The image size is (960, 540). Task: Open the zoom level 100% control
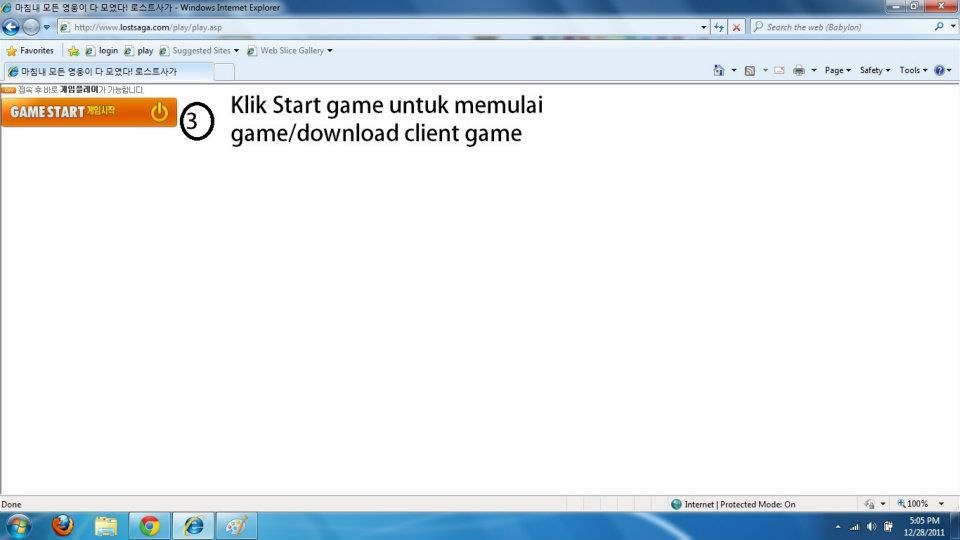point(912,504)
